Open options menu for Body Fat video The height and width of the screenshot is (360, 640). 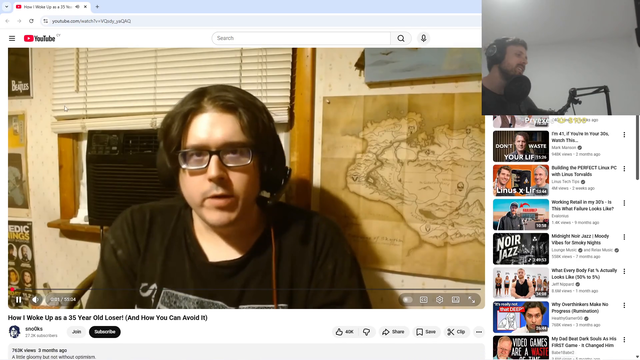point(624,271)
